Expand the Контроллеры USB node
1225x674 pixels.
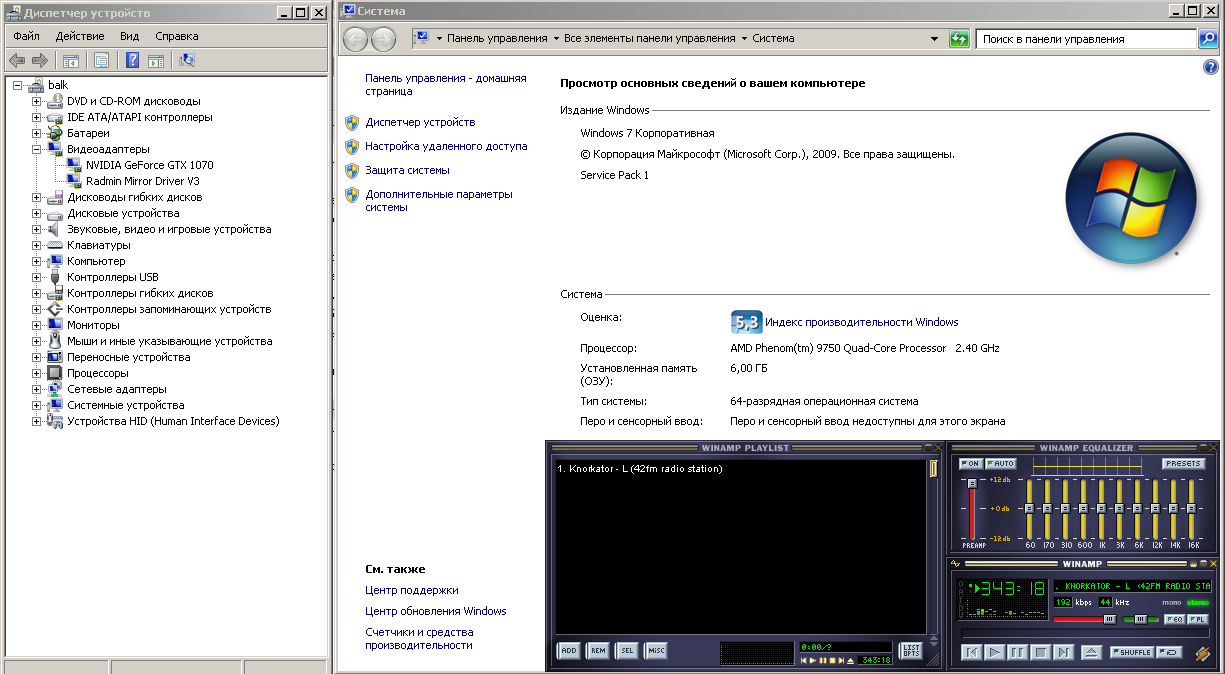pos(37,277)
